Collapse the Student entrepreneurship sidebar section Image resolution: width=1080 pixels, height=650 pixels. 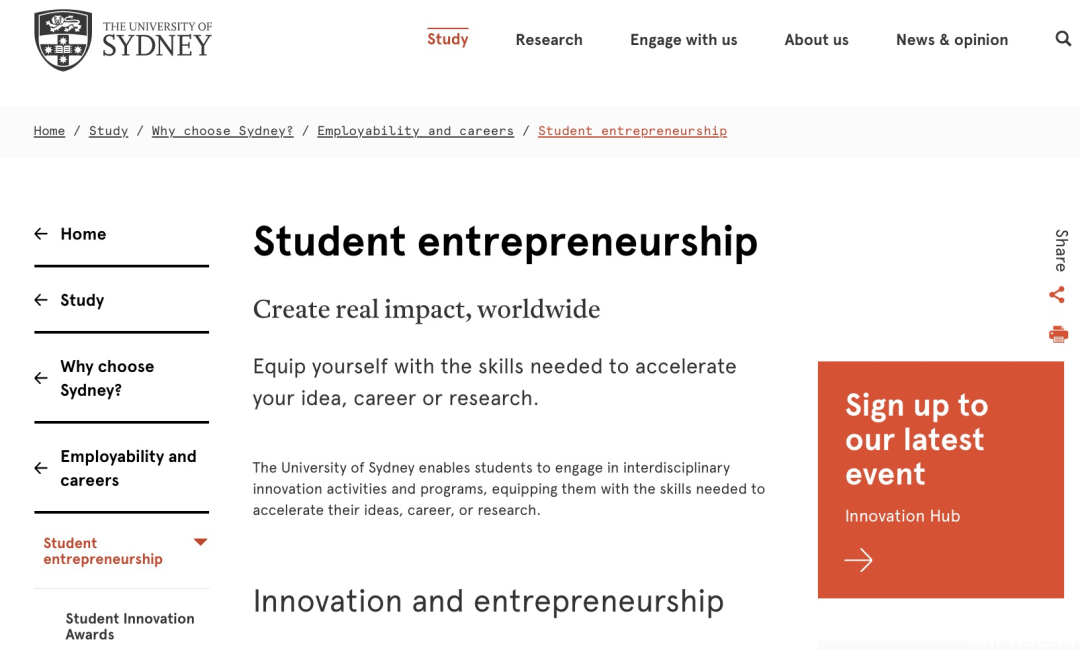pyautogui.click(x=200, y=543)
